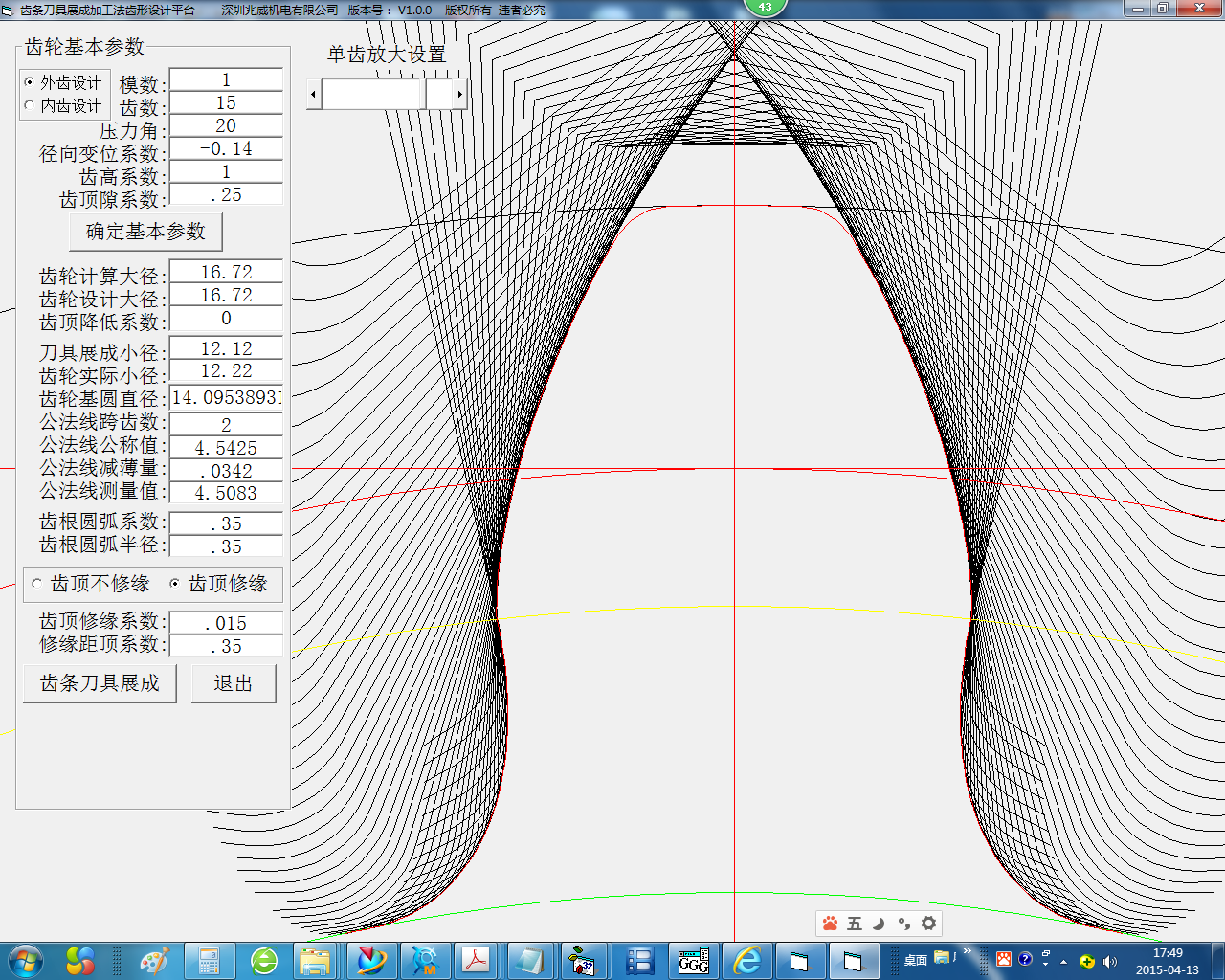The image size is (1225, 980).
Task: Click the 齿高系数 input field
Action: pyautogui.click(x=226, y=171)
